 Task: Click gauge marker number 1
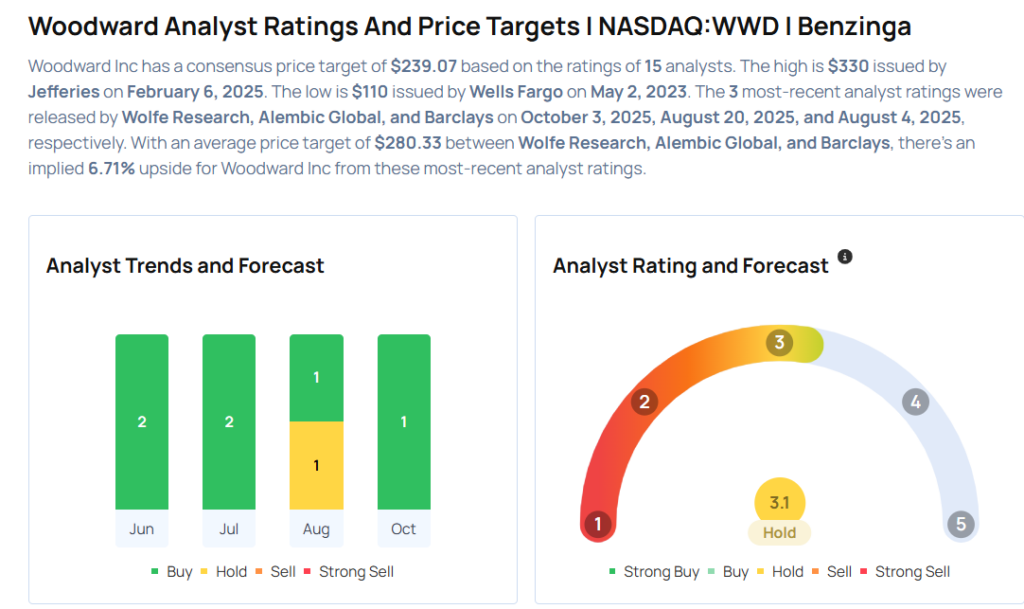pos(598,524)
